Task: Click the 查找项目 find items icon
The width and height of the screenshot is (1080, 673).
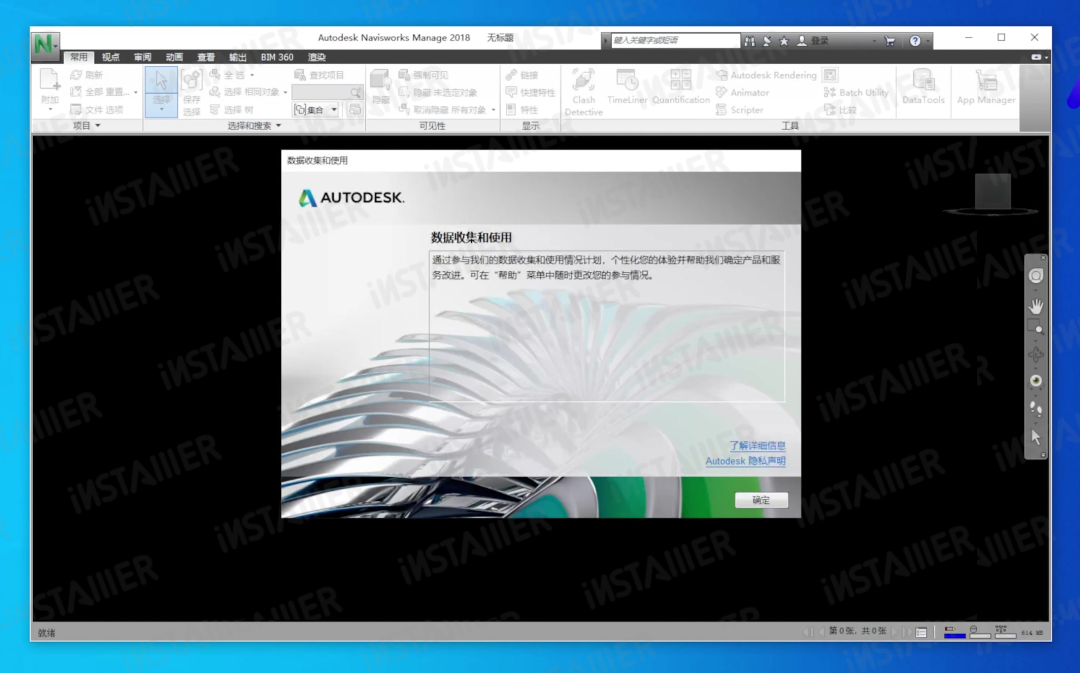Action: pyautogui.click(x=300, y=74)
